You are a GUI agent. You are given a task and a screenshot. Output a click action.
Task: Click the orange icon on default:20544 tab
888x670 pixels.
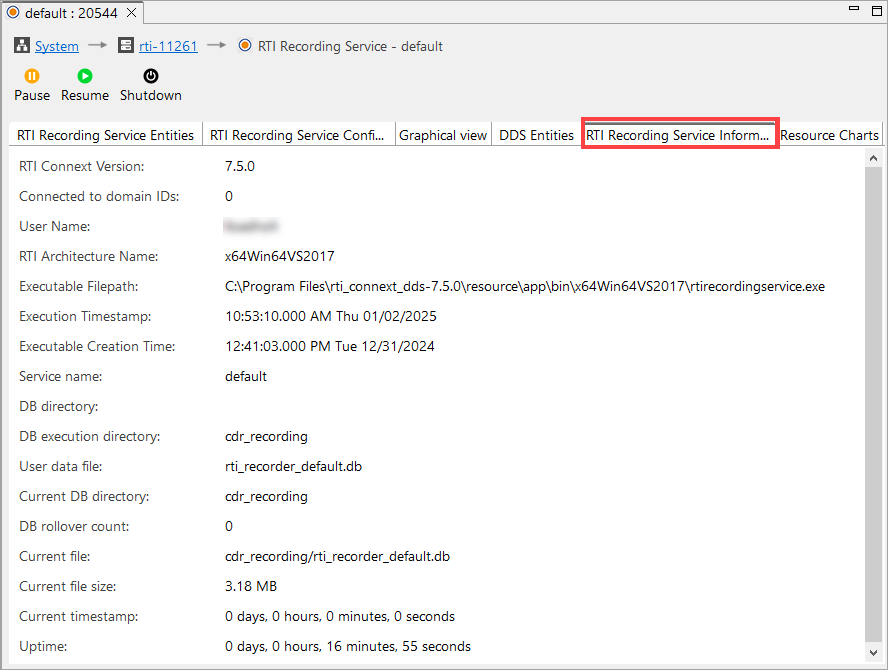tap(13, 12)
